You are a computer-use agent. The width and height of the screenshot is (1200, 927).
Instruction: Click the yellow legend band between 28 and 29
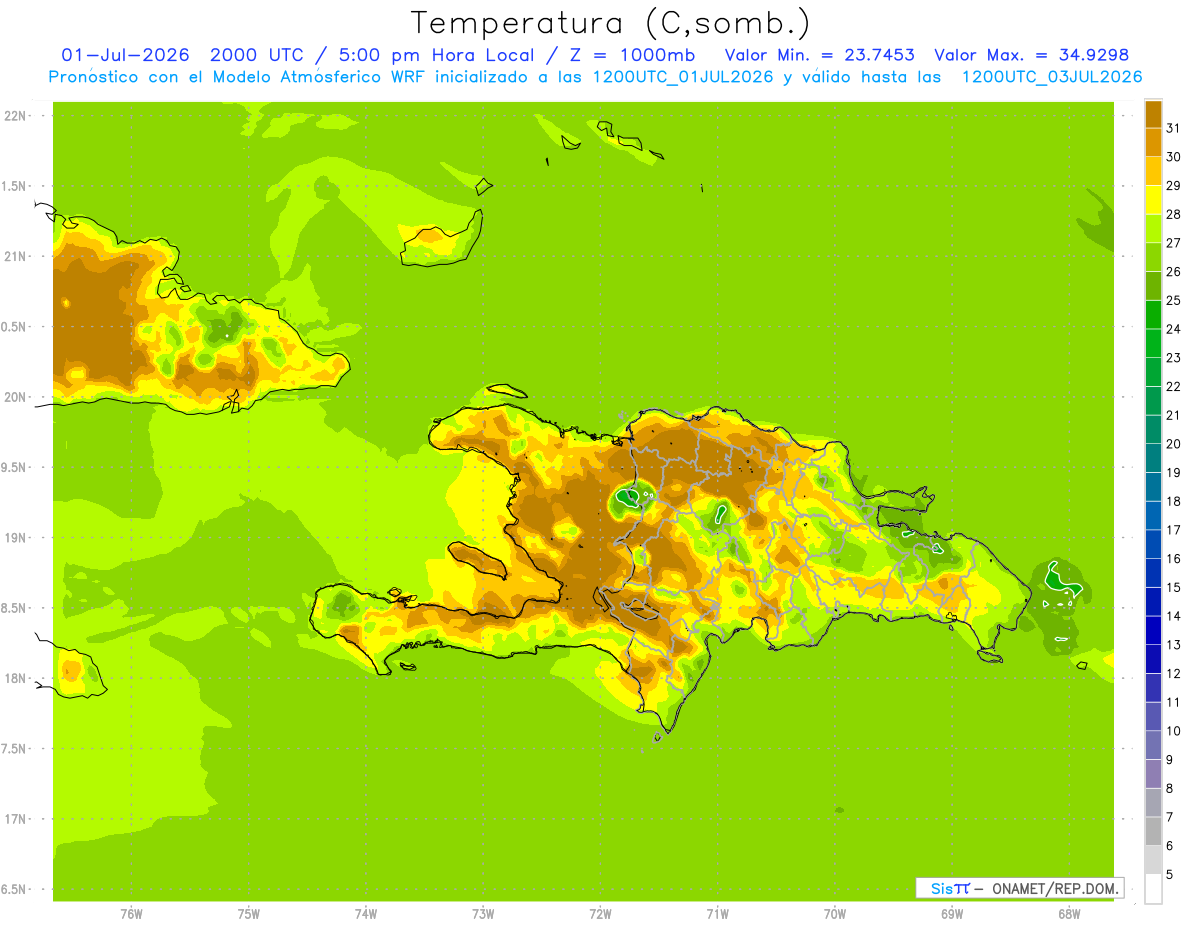[1153, 199]
